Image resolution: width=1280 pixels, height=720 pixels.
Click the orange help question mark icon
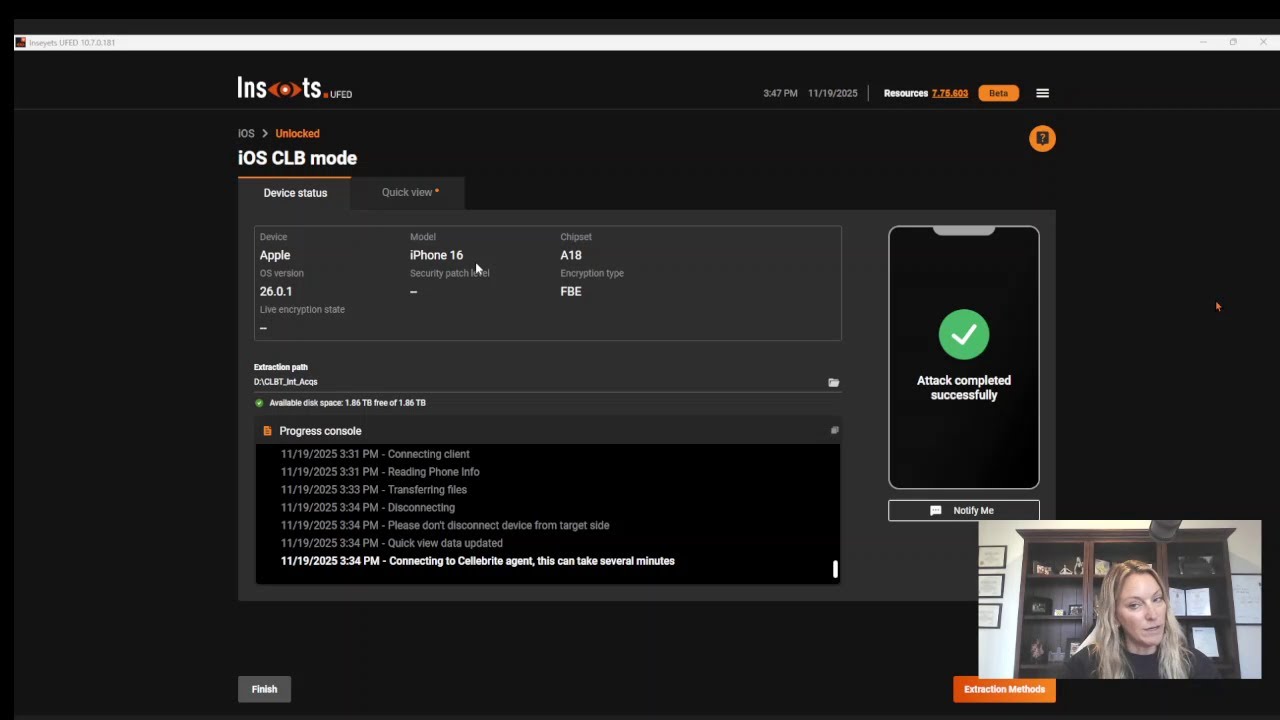tap(1042, 139)
